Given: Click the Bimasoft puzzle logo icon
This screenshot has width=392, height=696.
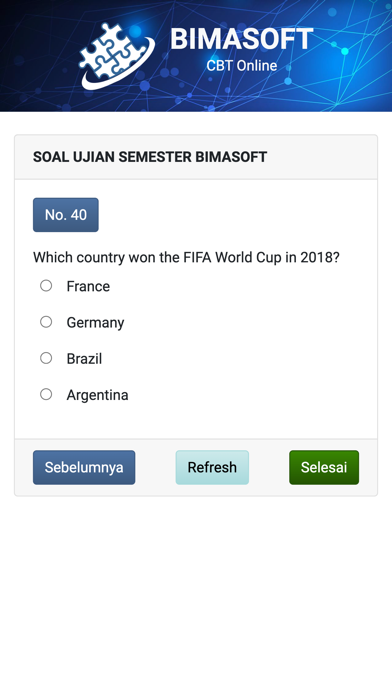Looking at the screenshot, I should click(x=117, y=56).
